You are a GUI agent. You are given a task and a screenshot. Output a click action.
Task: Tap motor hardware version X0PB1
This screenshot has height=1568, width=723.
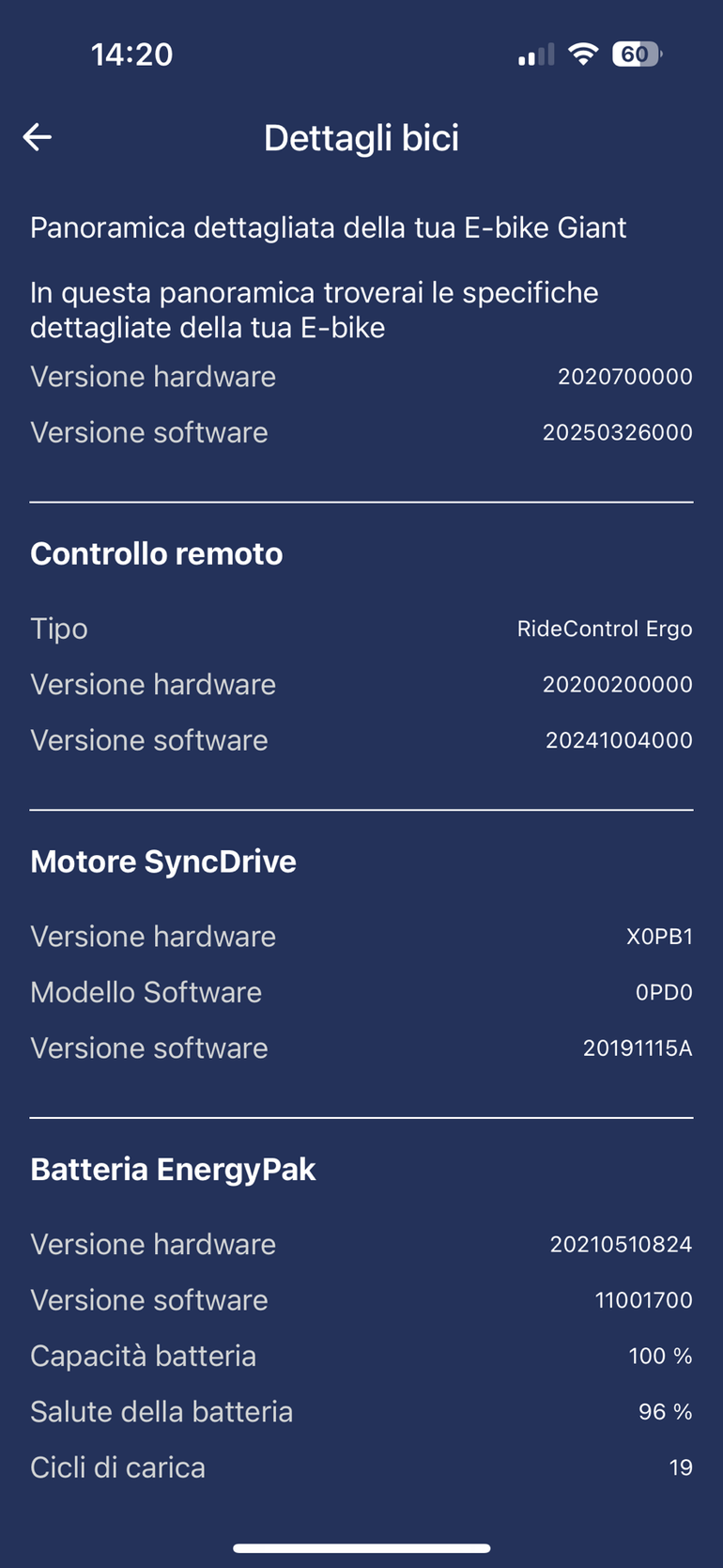click(659, 937)
